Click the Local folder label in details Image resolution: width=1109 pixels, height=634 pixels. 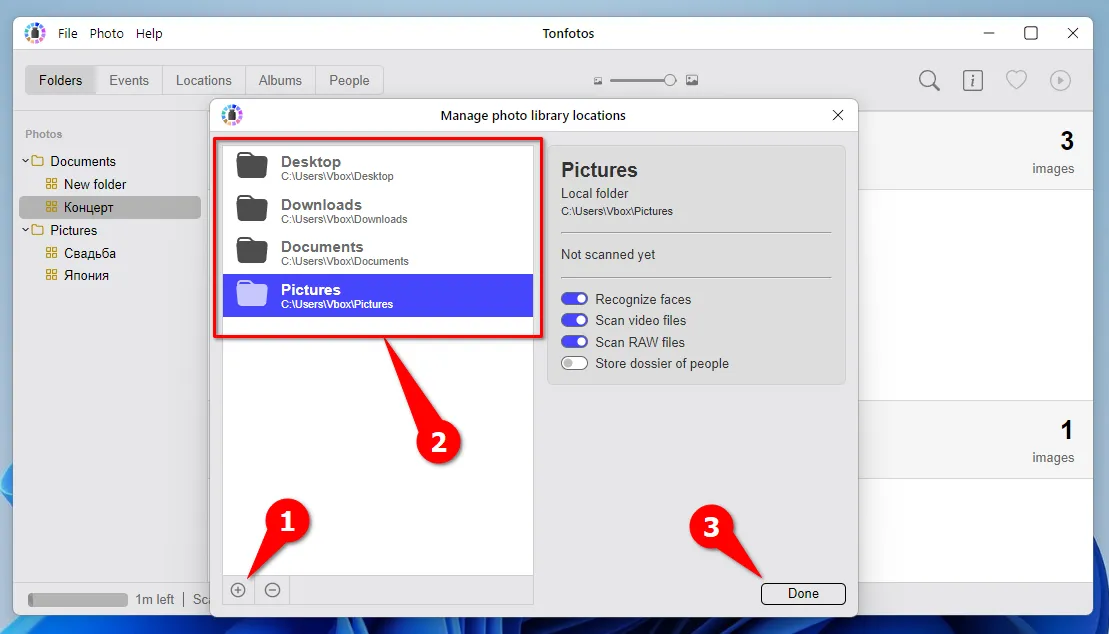595,193
